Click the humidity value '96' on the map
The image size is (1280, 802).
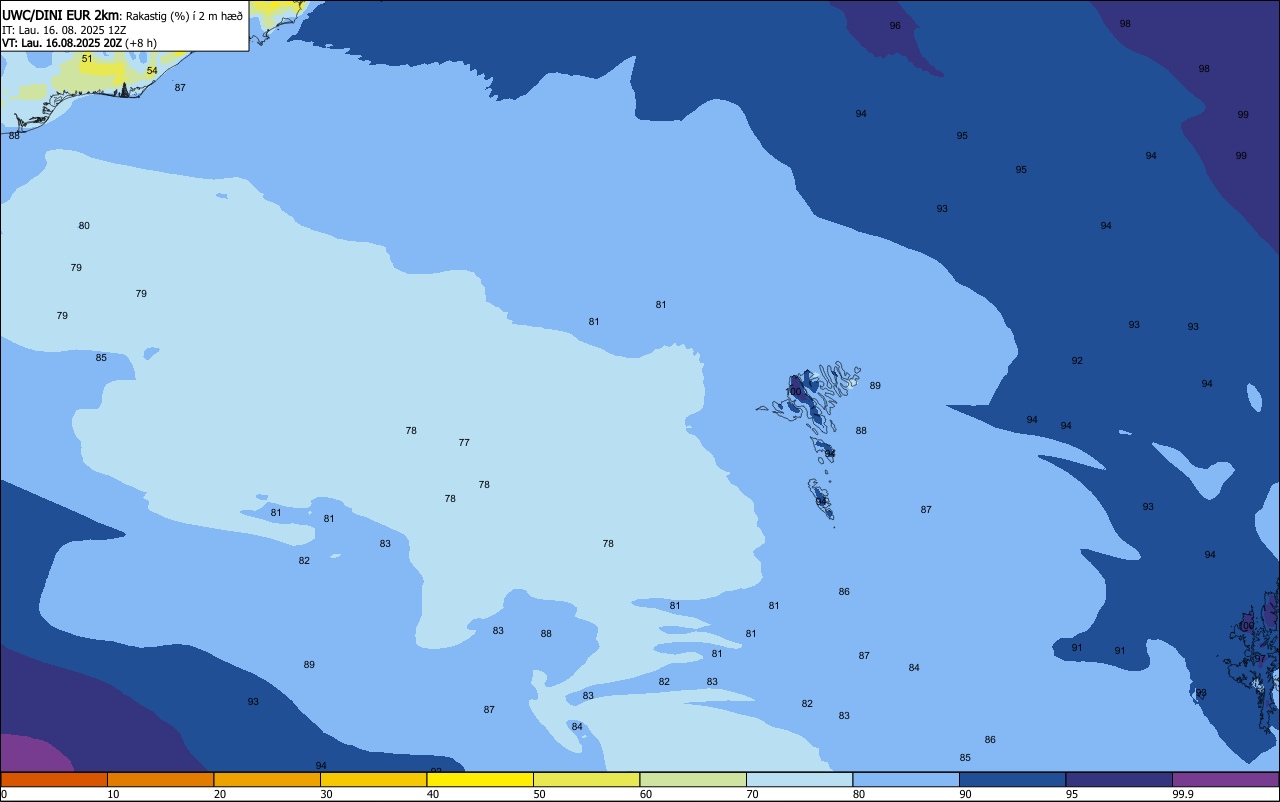point(895,26)
